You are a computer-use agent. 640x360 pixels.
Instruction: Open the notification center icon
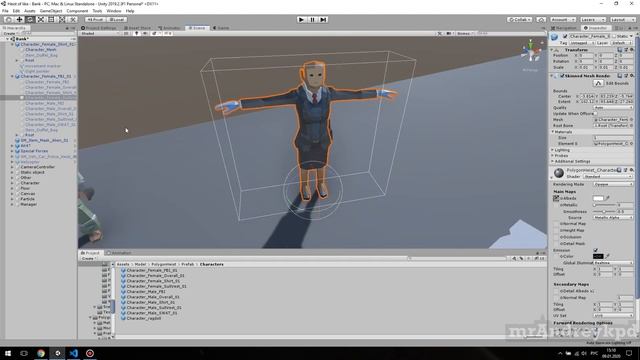pos(629,353)
